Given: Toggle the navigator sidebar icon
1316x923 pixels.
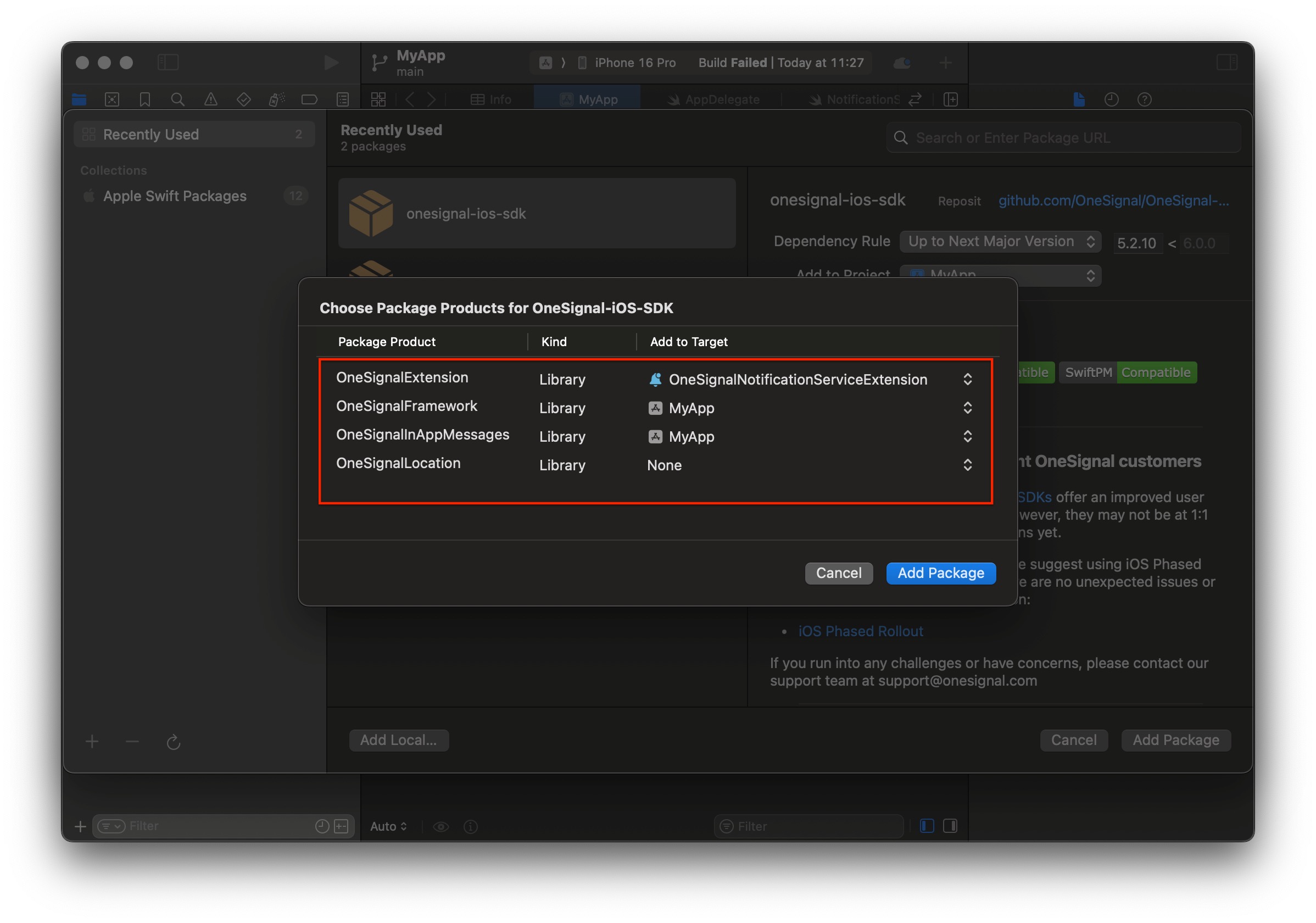Looking at the screenshot, I should point(168,62).
